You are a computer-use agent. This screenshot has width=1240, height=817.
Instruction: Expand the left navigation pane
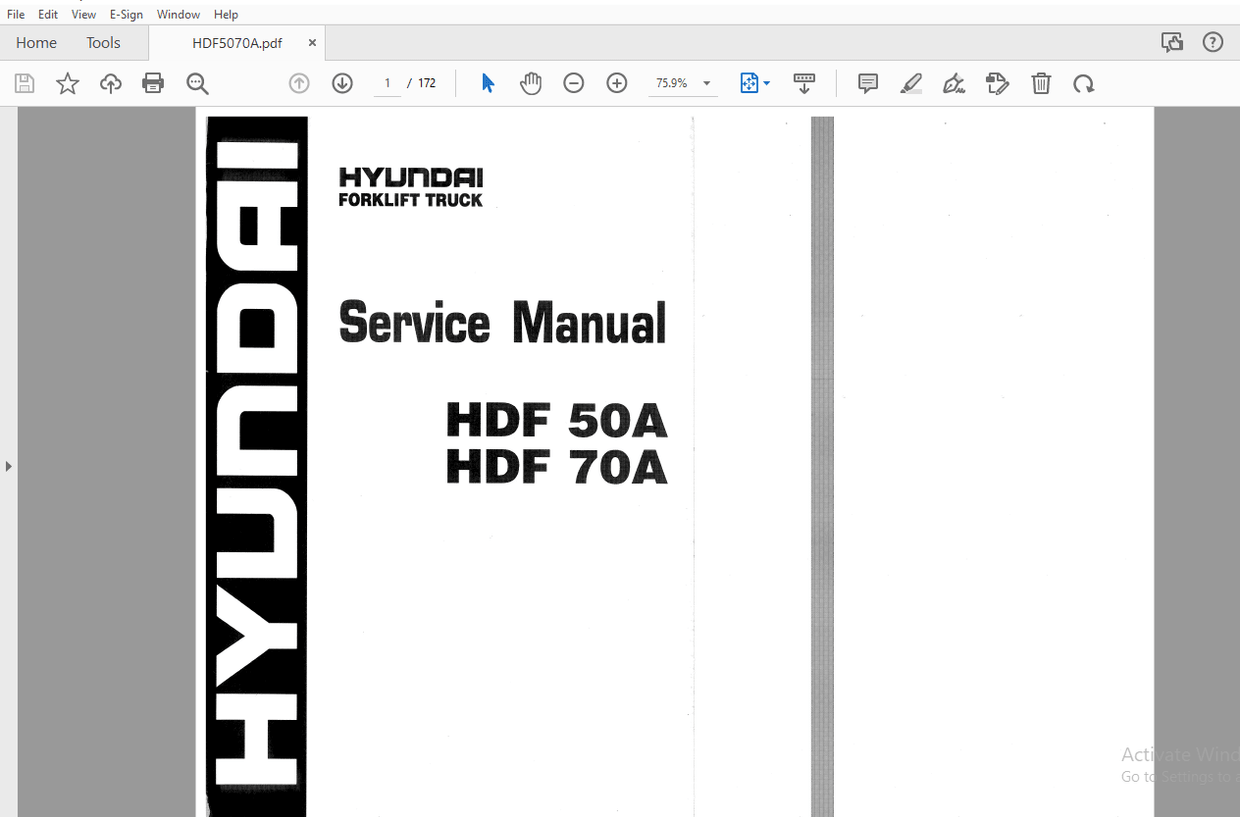(x=8, y=465)
